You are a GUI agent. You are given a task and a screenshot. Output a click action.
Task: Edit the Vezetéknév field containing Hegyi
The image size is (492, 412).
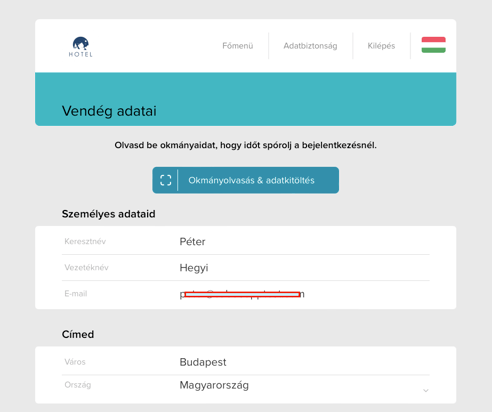click(246, 268)
